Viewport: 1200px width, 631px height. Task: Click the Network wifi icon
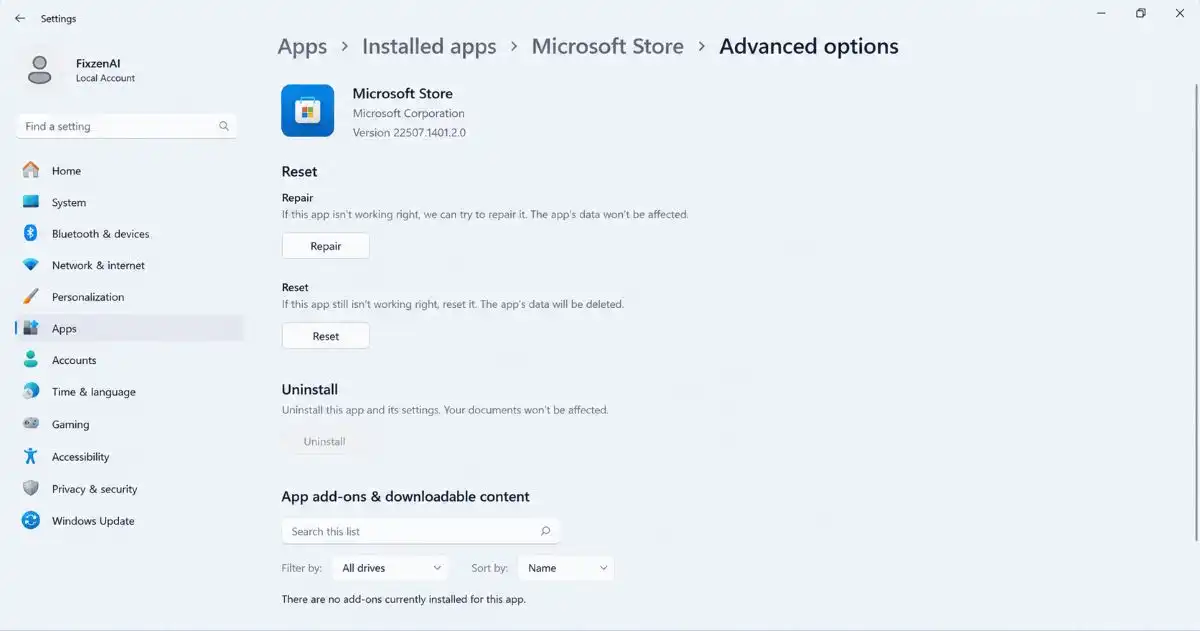(x=31, y=265)
